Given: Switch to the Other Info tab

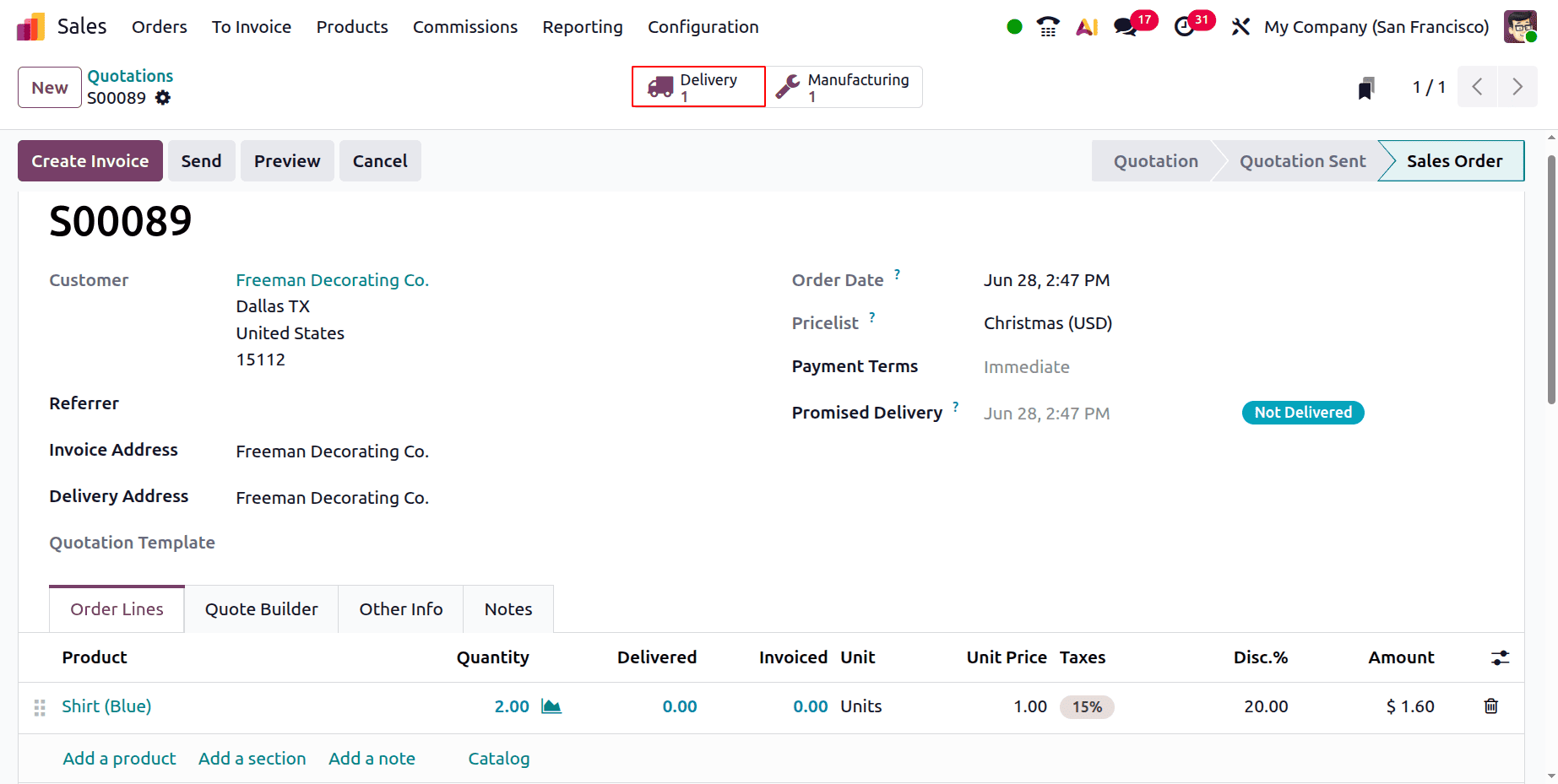Looking at the screenshot, I should 401,609.
